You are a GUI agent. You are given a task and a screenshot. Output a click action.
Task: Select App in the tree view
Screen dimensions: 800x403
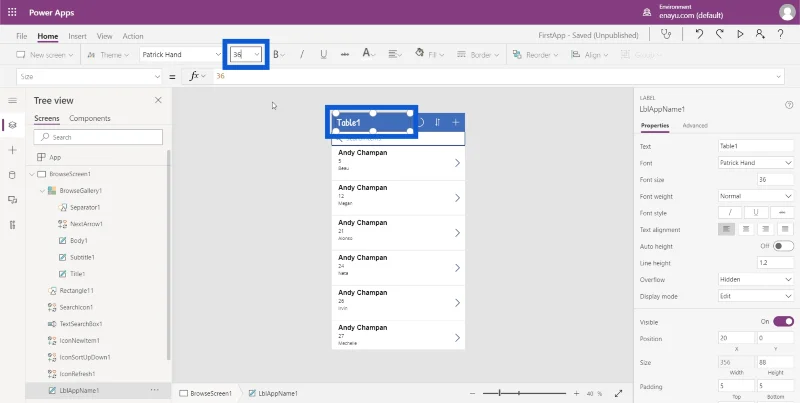(55, 157)
